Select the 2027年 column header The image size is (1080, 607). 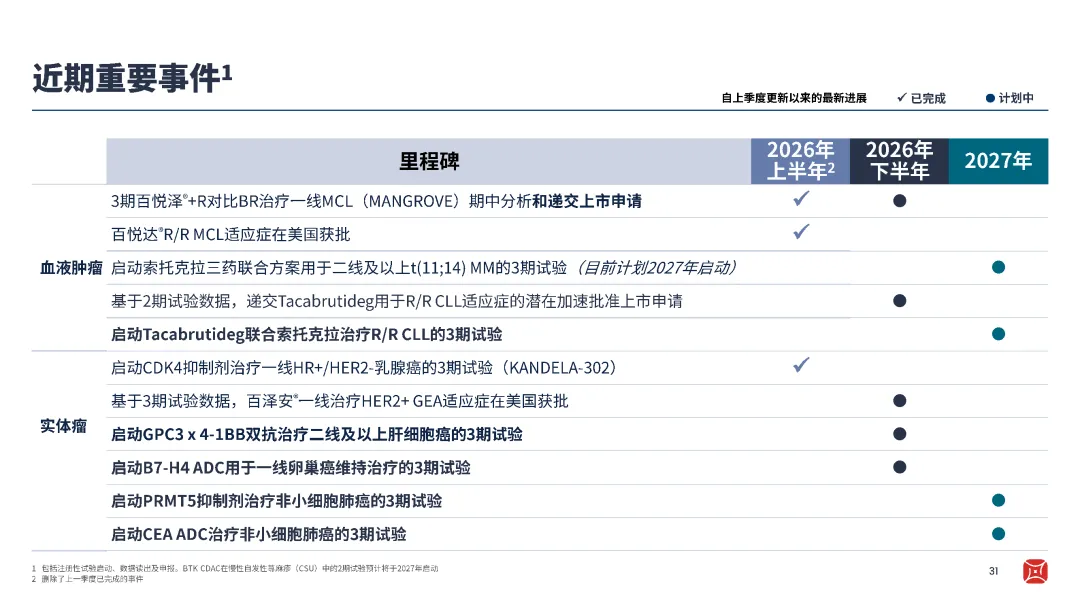pos(998,161)
